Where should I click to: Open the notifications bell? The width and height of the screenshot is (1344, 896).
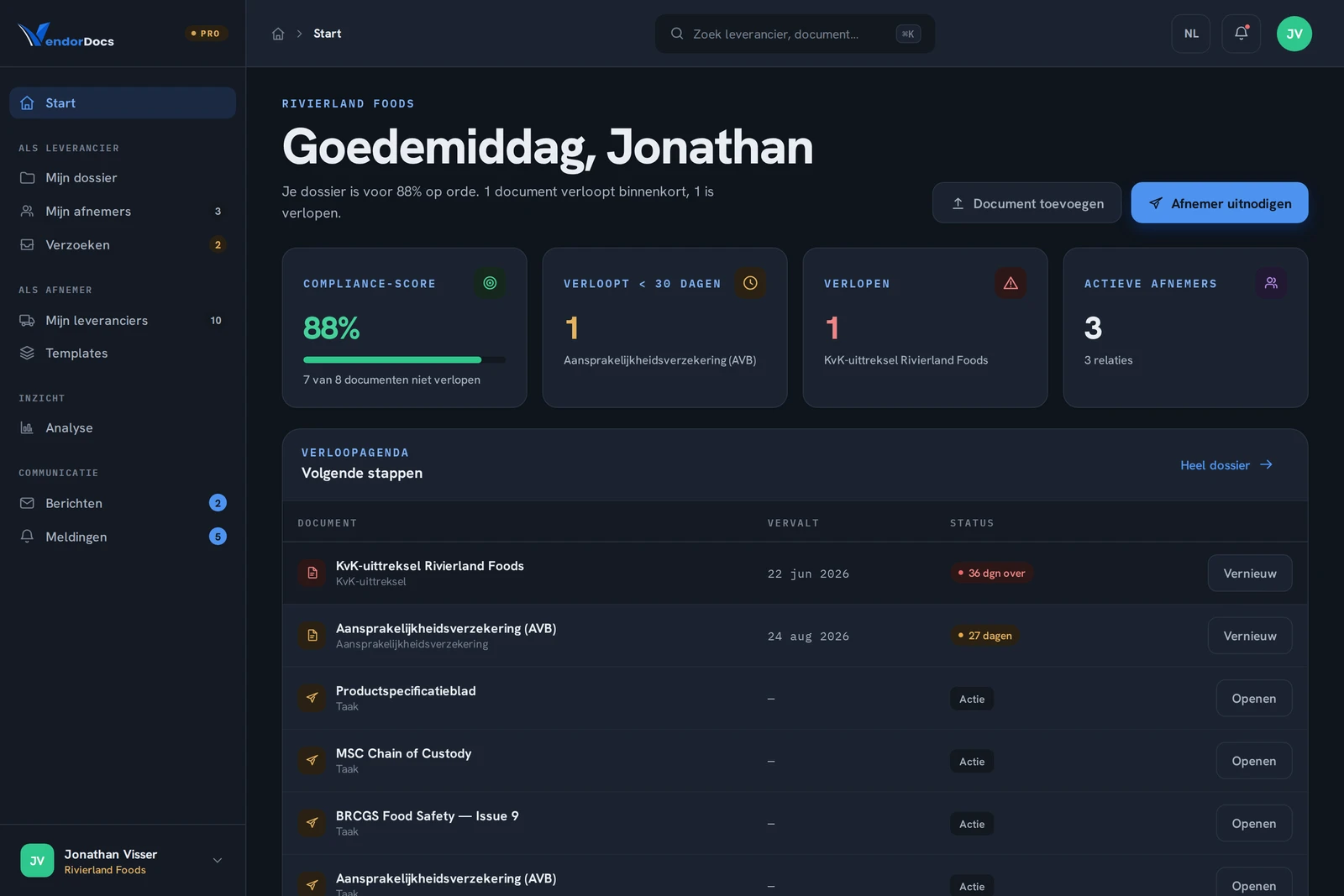(1241, 34)
